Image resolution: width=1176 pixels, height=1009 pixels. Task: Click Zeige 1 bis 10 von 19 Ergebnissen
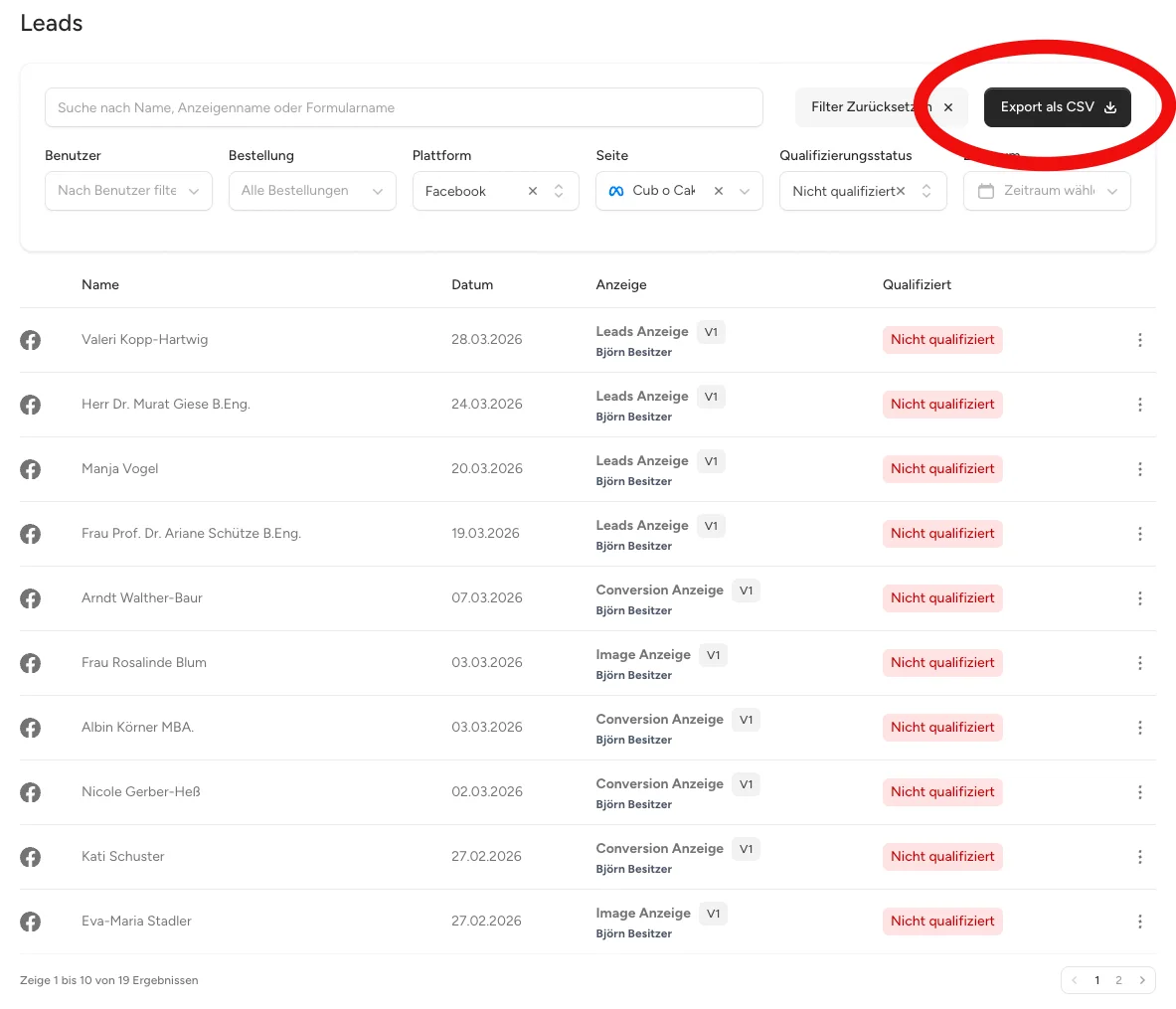[x=108, y=980]
